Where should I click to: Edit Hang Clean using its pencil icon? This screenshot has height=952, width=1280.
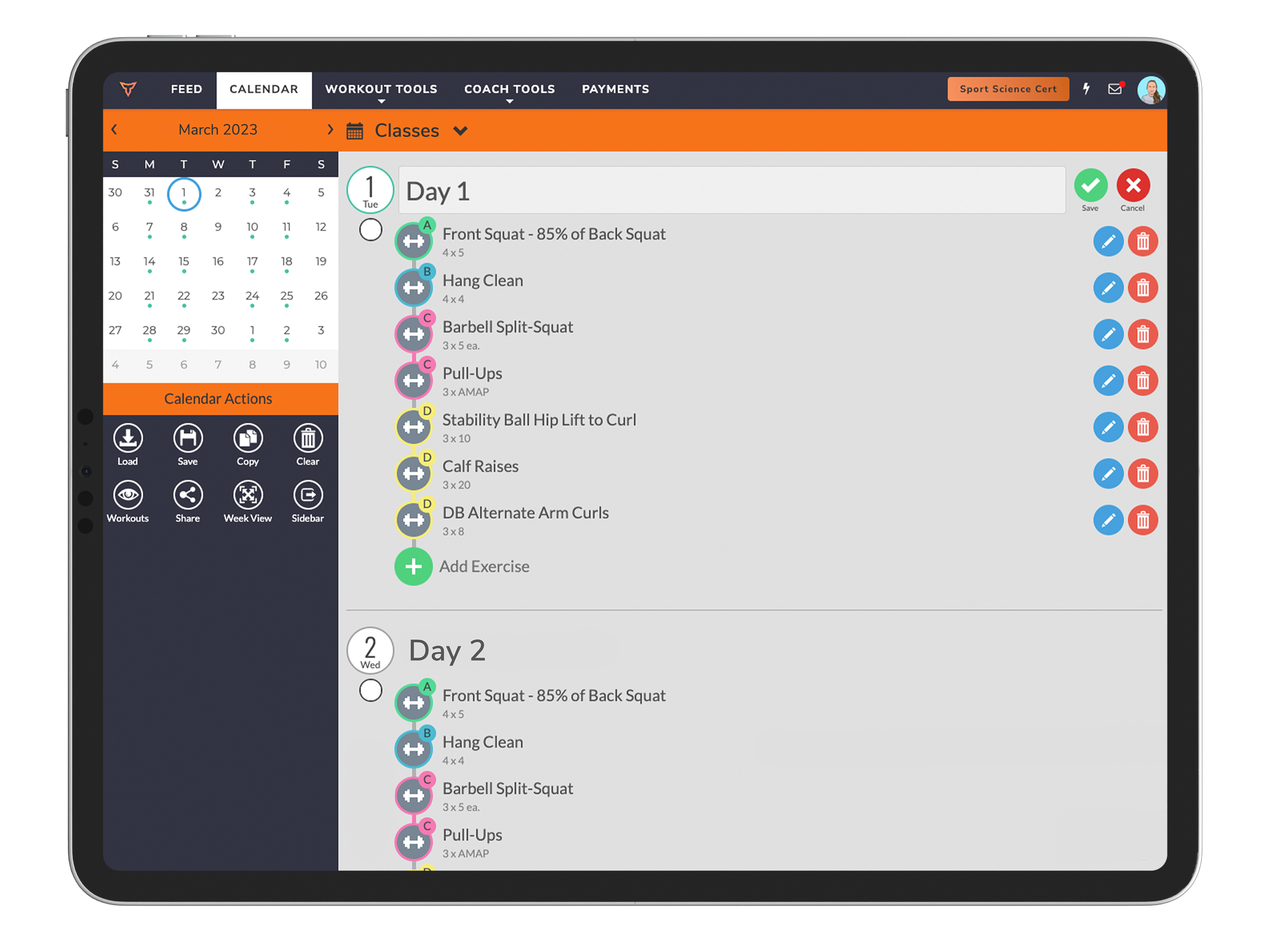click(1108, 288)
